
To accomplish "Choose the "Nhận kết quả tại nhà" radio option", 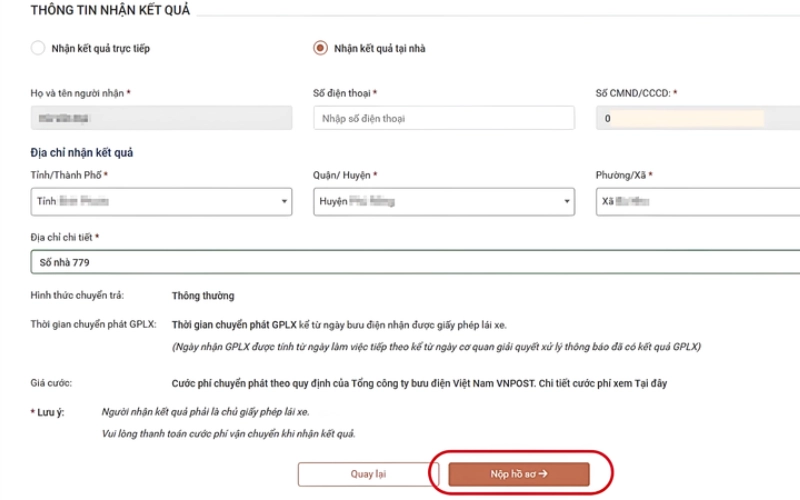I will tap(320, 47).
